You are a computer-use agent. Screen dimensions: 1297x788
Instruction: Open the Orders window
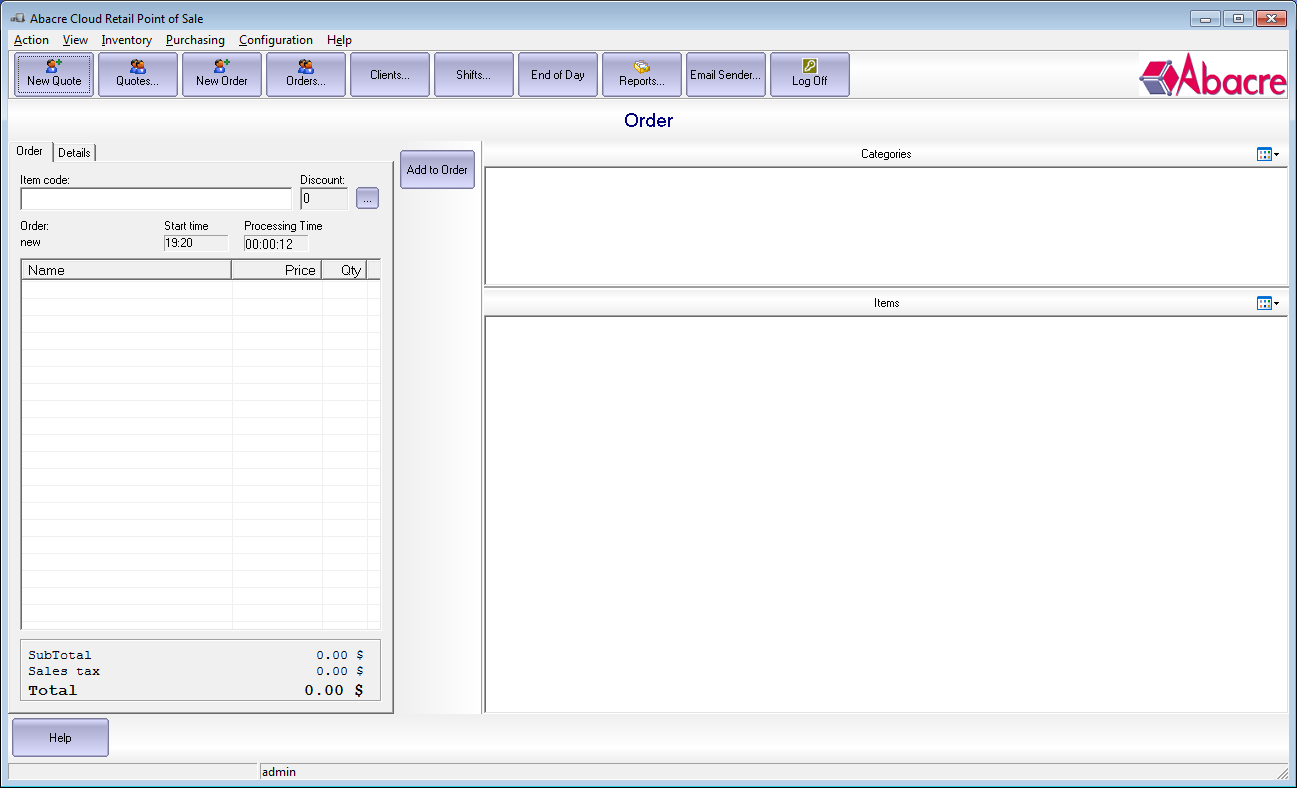[305, 74]
